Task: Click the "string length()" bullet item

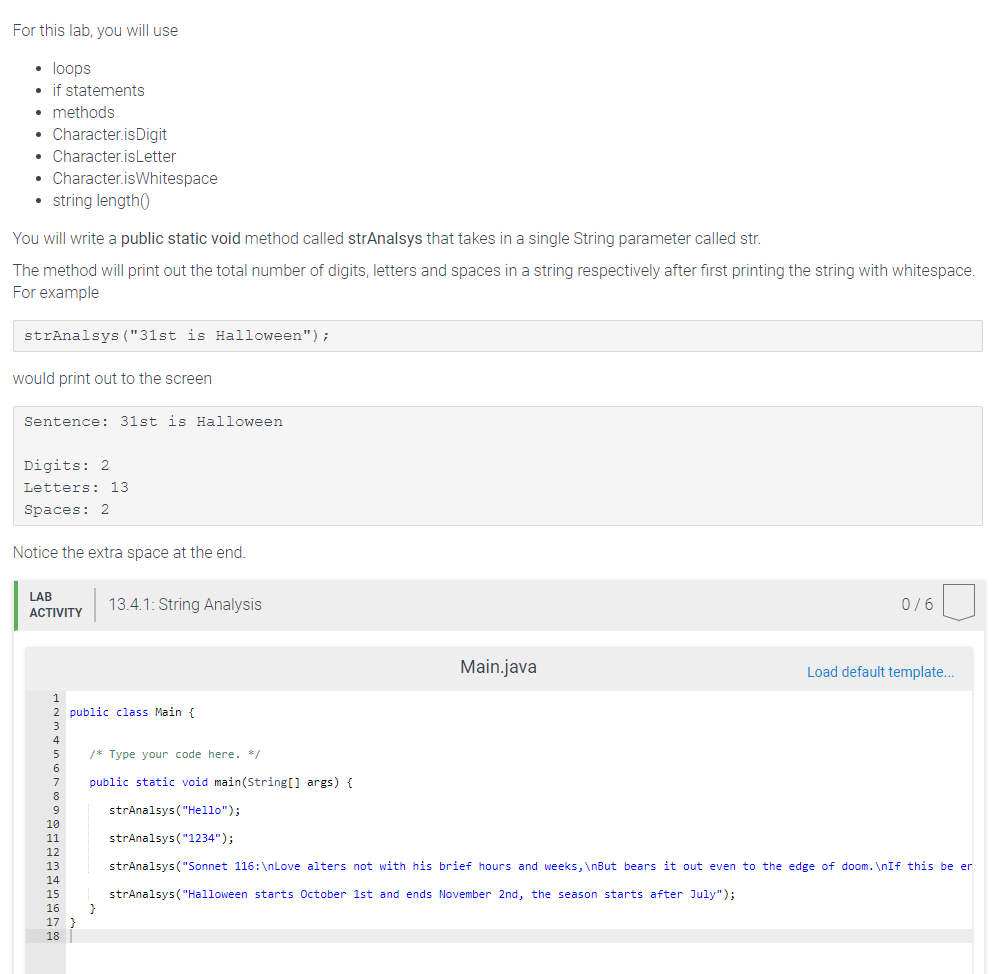Action: 101,200
